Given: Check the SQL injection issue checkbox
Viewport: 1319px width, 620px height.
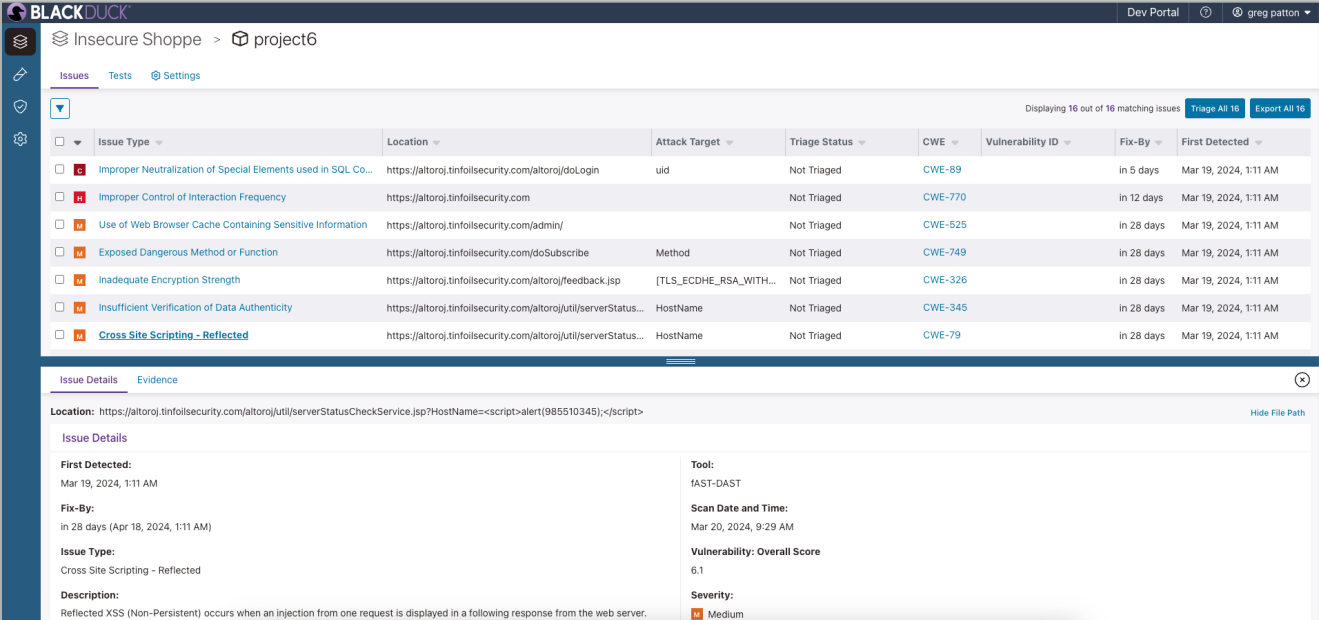Looking at the screenshot, I should coord(60,170).
